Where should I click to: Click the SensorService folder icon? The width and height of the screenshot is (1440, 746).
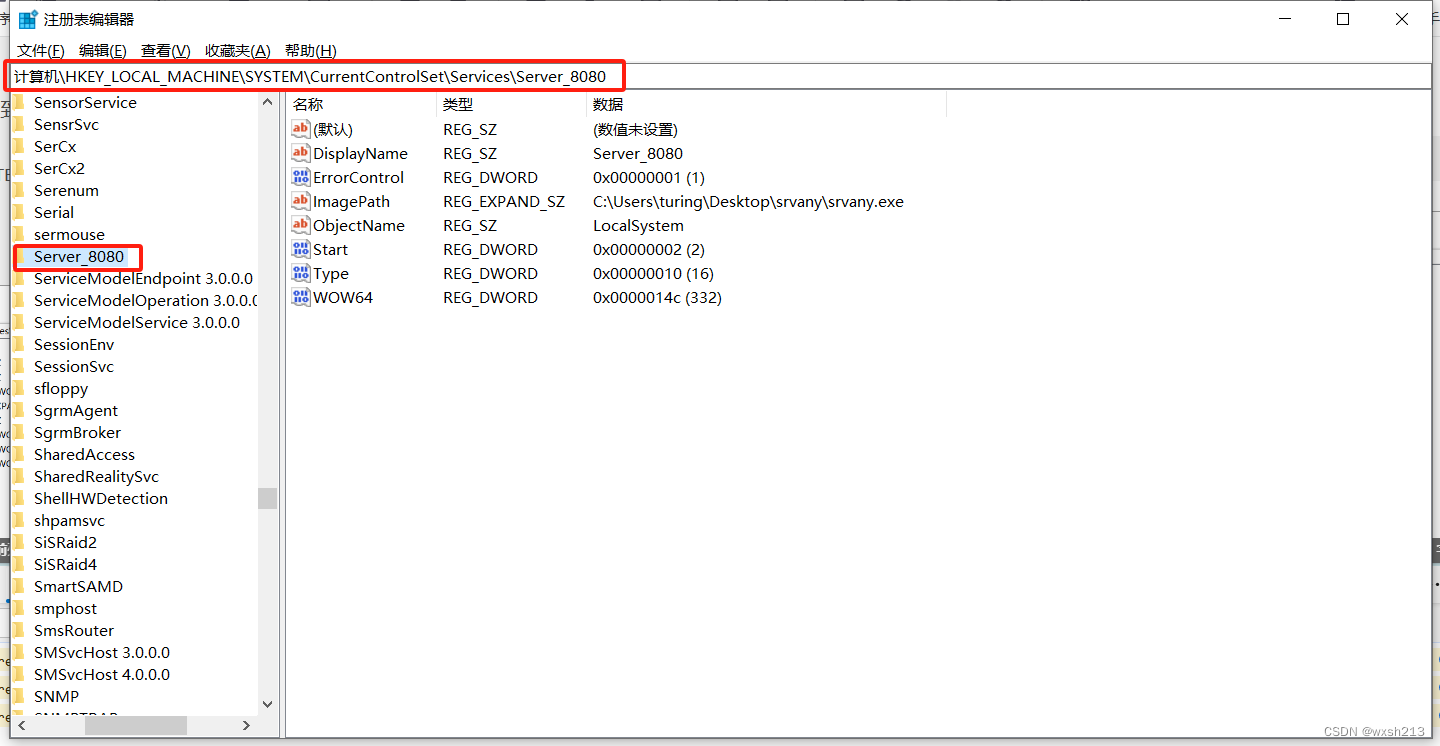tap(18, 102)
